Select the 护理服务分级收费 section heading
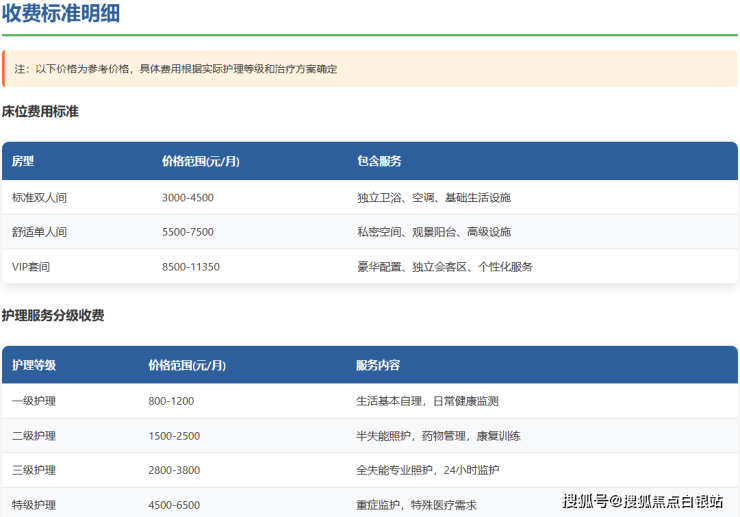This screenshot has height=517, width=740. point(53,316)
